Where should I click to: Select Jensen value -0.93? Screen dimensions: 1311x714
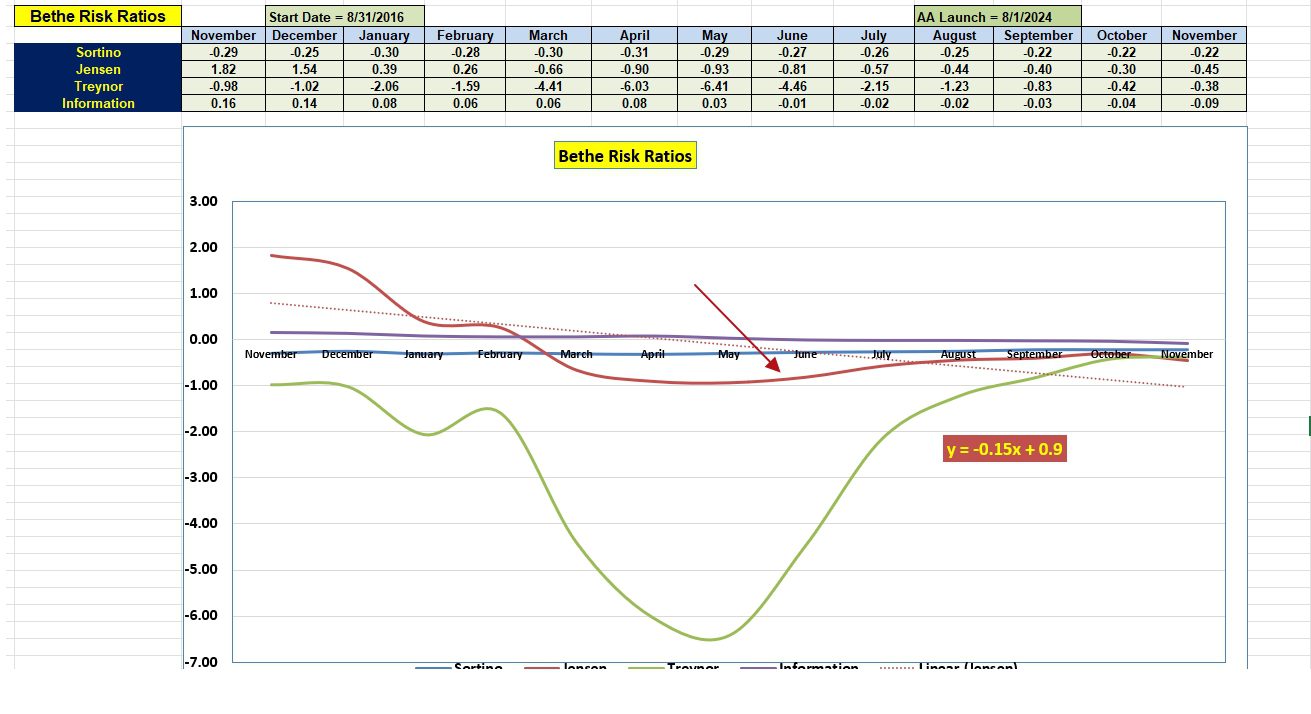click(715, 69)
